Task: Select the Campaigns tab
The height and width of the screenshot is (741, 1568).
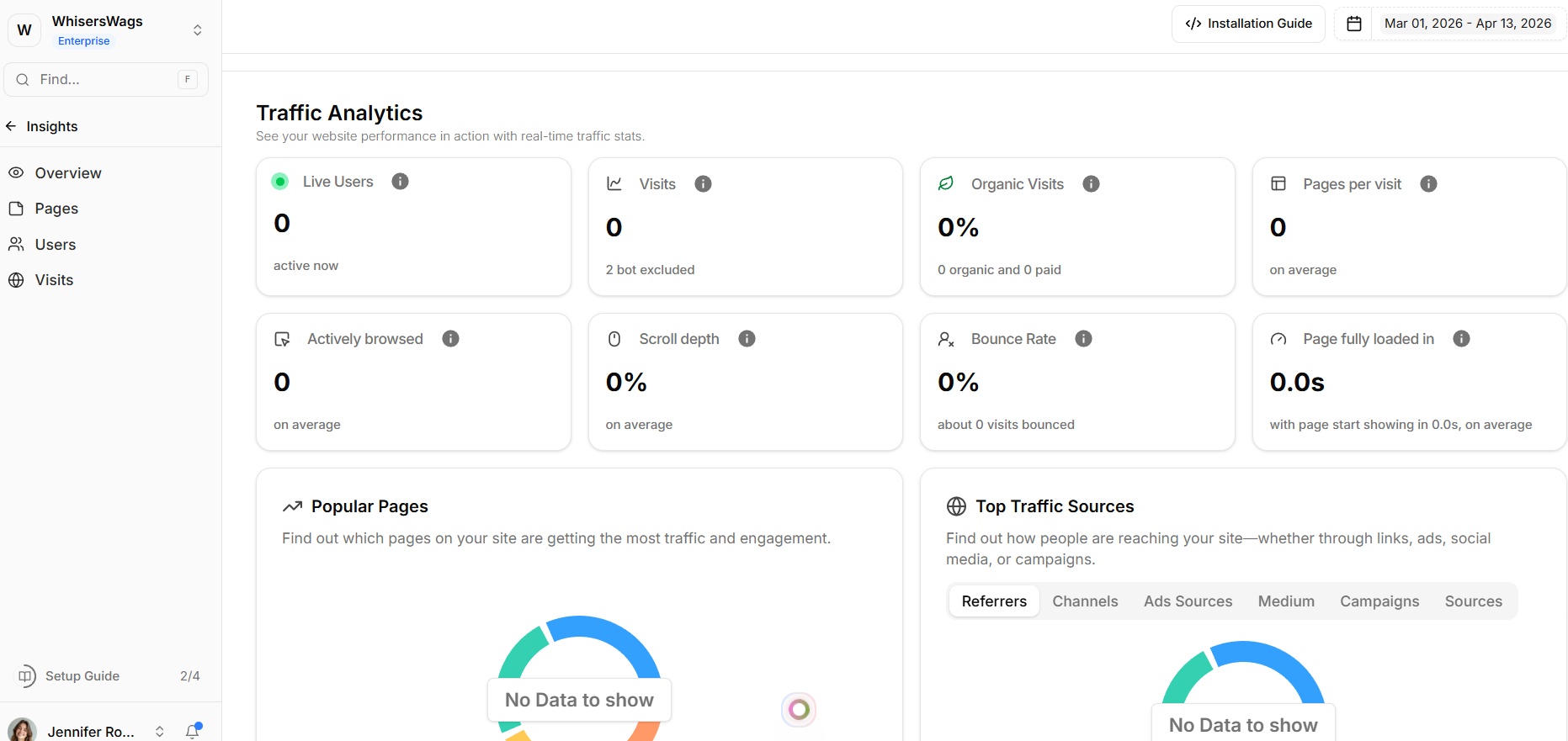Action: (x=1379, y=601)
